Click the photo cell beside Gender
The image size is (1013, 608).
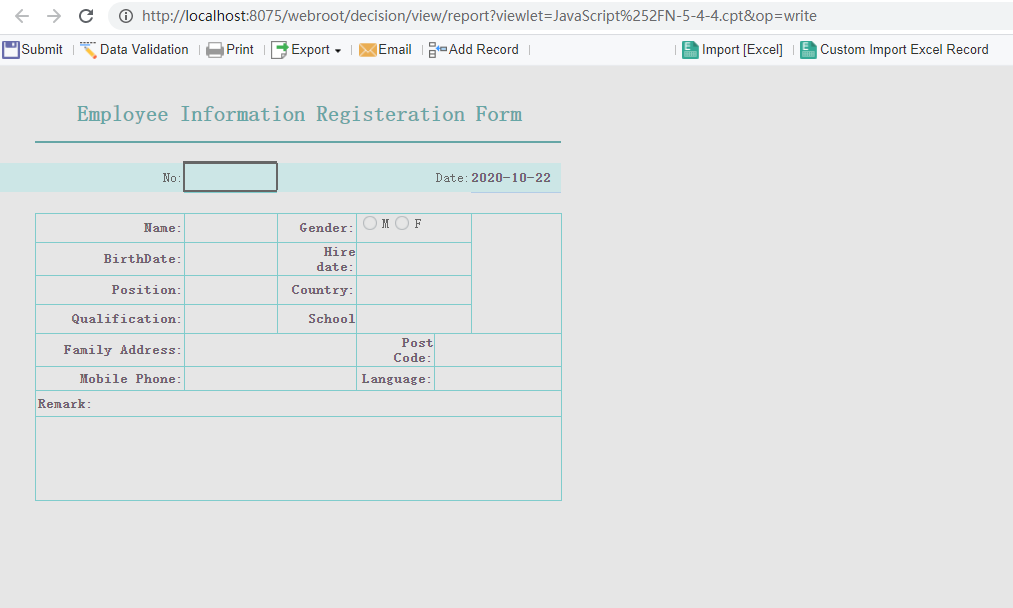pyautogui.click(x=517, y=274)
